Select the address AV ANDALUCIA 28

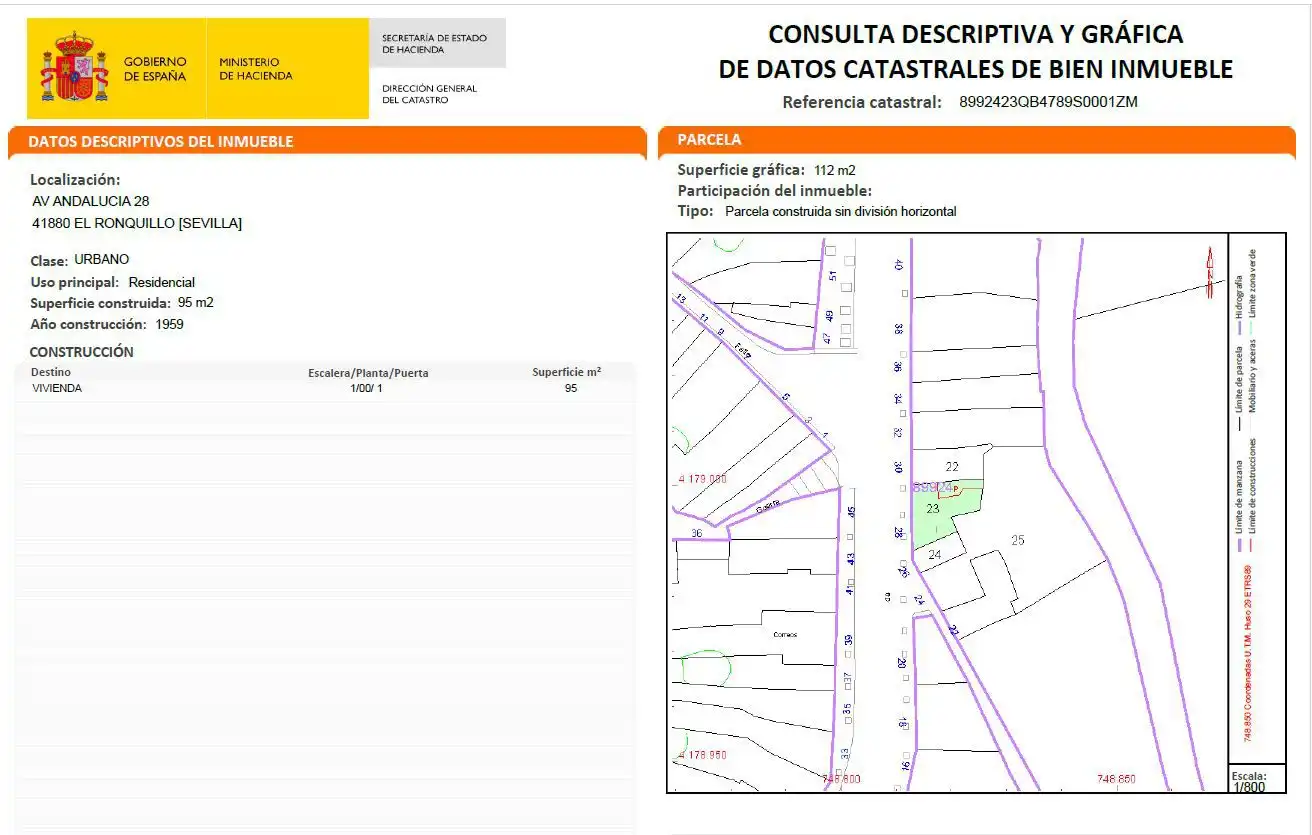[91, 201]
